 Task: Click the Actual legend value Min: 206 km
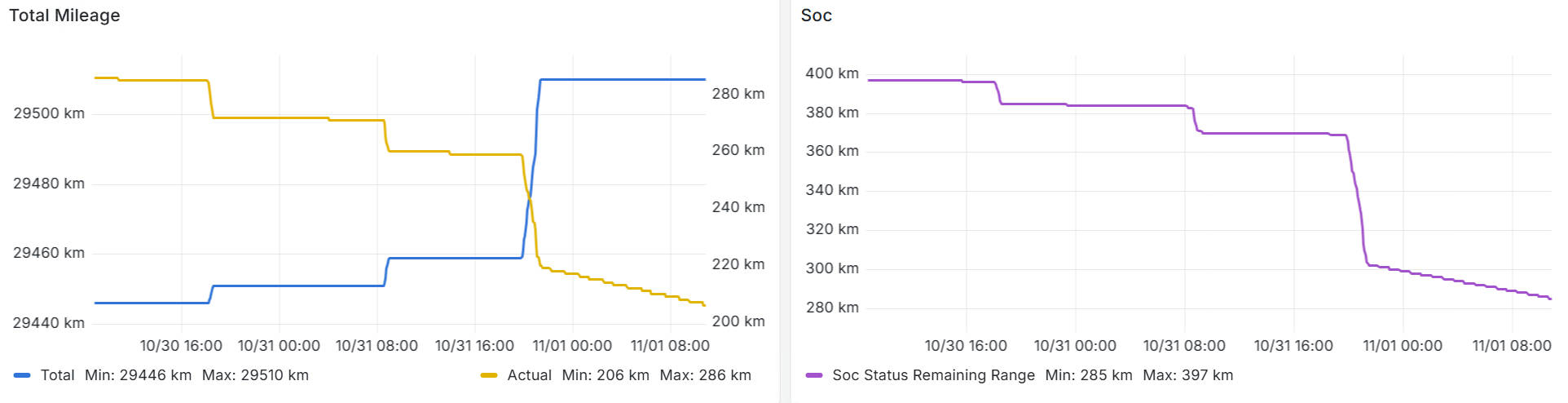click(606, 375)
